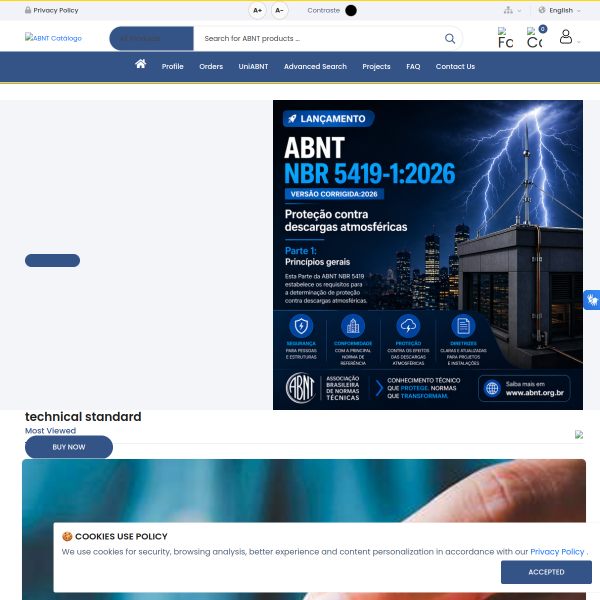Click the magnifying glass search icon
This screenshot has width=600, height=600.
click(x=450, y=38)
